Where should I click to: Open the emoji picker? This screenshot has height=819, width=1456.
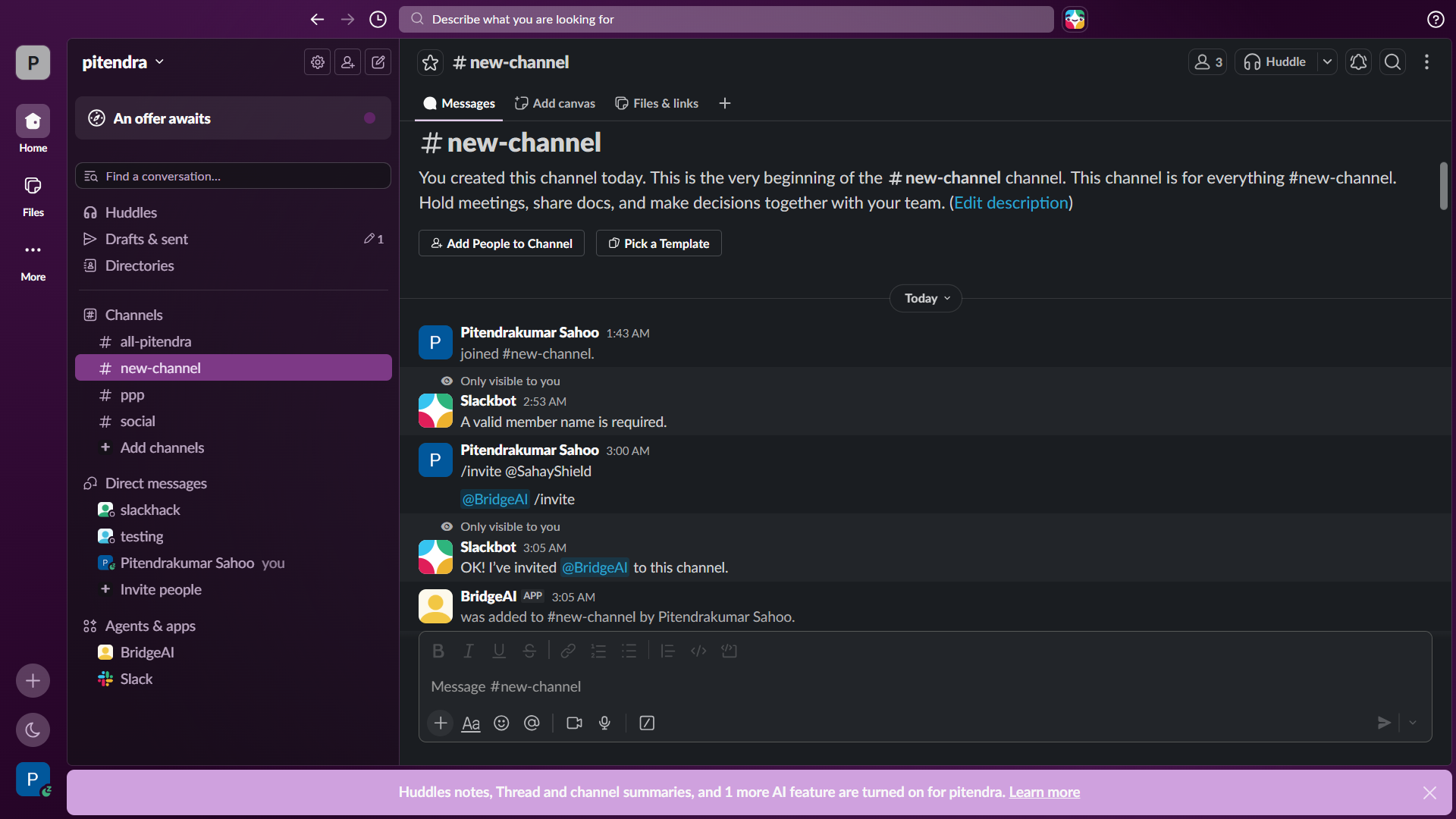coord(501,723)
